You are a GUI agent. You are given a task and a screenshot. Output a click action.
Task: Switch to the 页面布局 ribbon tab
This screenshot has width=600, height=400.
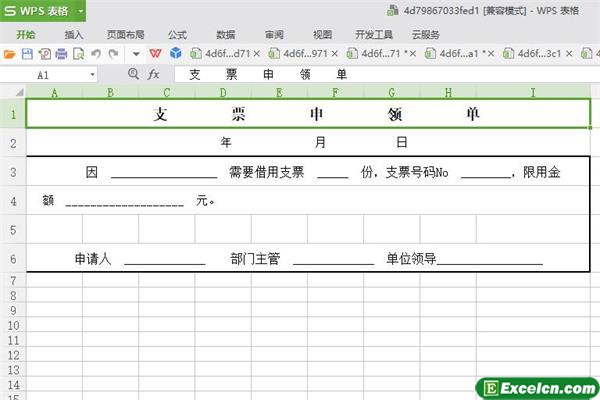(125, 35)
